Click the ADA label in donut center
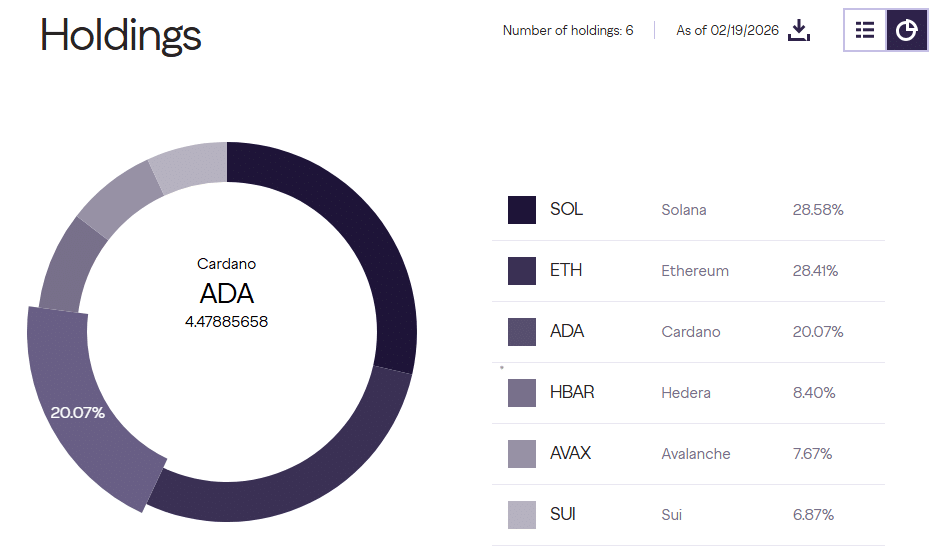The image size is (932, 550). click(226, 293)
